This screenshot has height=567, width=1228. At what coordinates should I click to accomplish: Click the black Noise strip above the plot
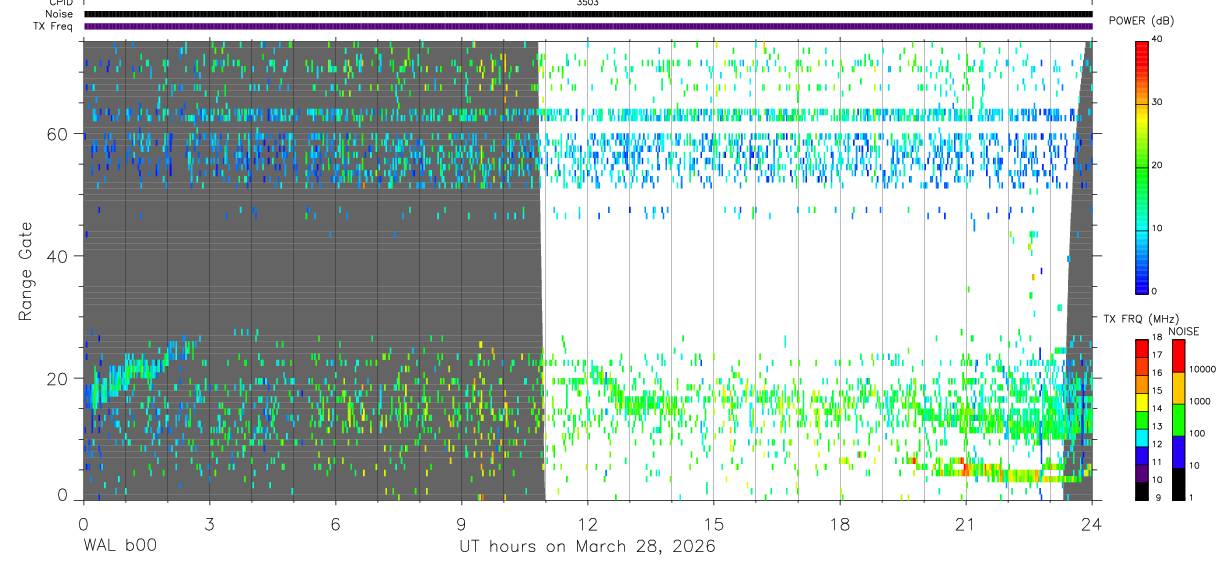[587, 14]
